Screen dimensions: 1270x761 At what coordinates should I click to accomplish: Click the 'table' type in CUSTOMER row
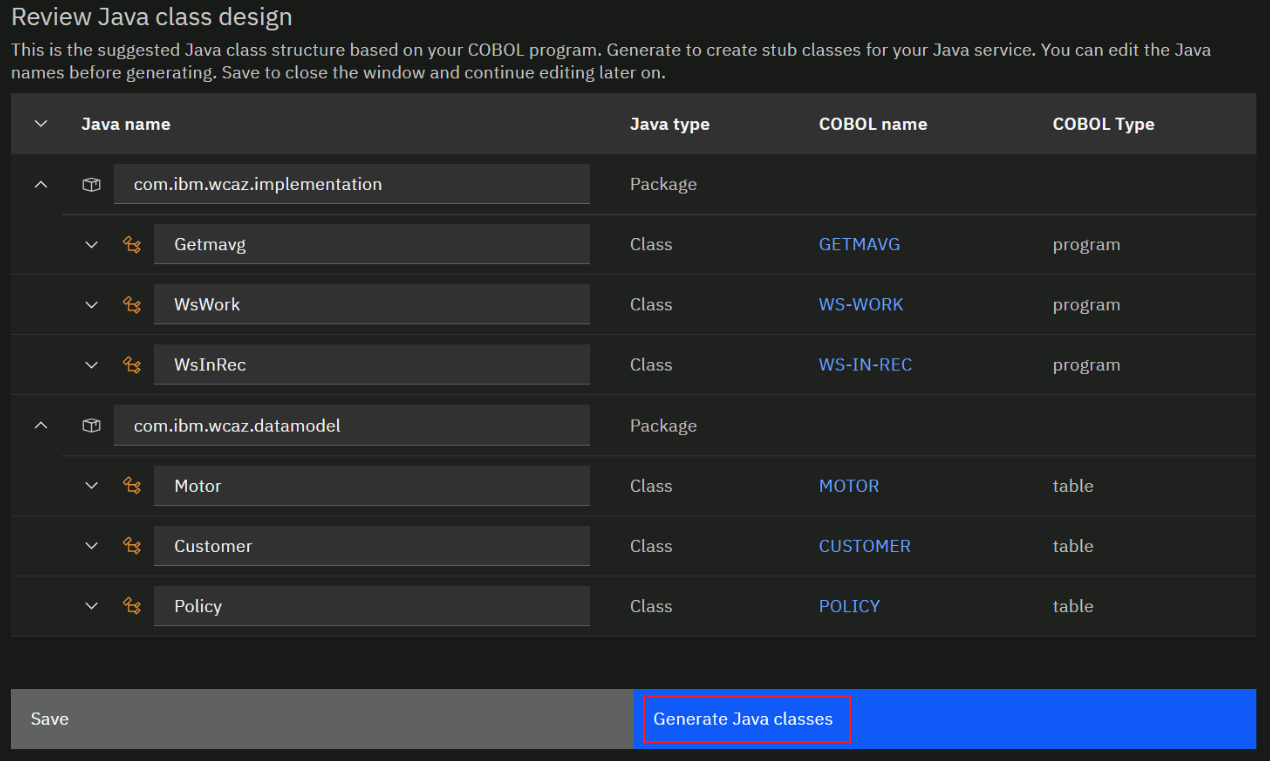click(x=1073, y=546)
